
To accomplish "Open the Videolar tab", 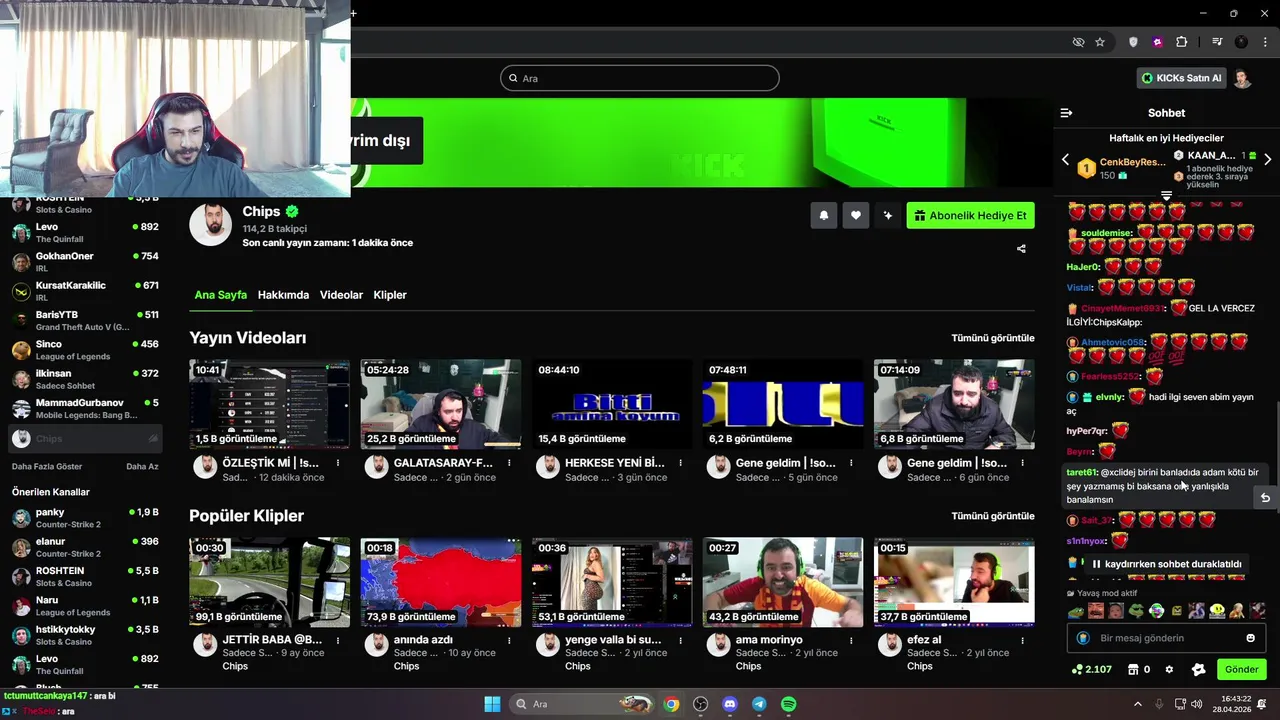I will coord(341,295).
